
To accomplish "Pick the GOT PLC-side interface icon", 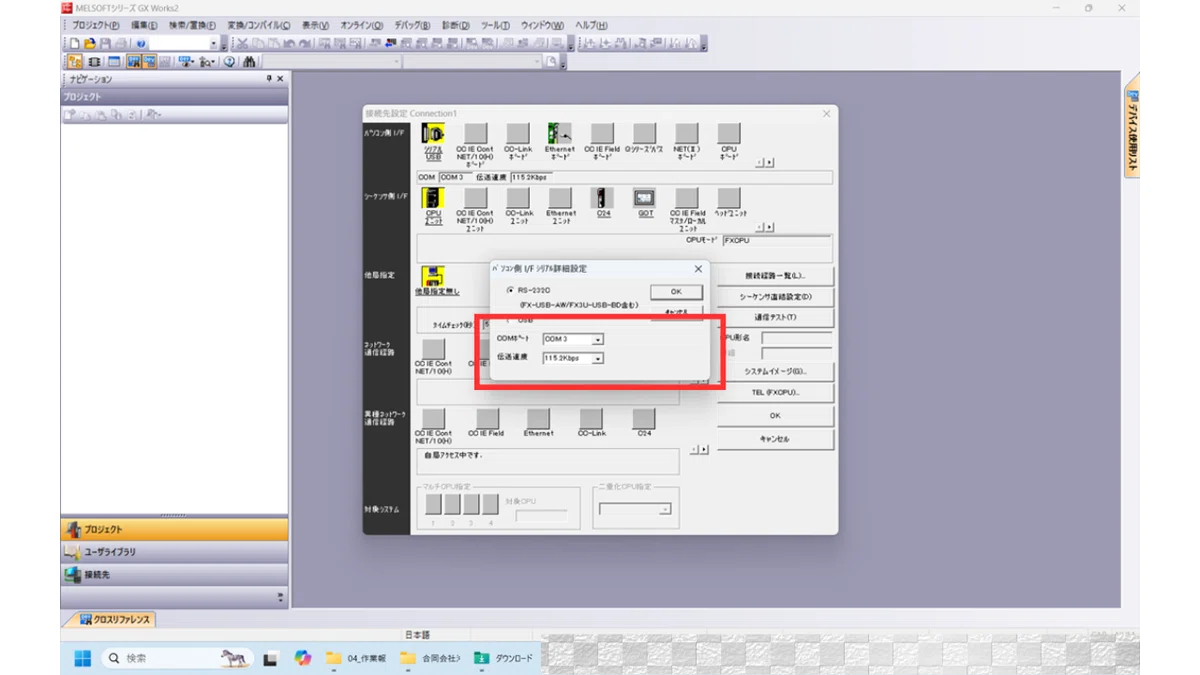I will (645, 198).
